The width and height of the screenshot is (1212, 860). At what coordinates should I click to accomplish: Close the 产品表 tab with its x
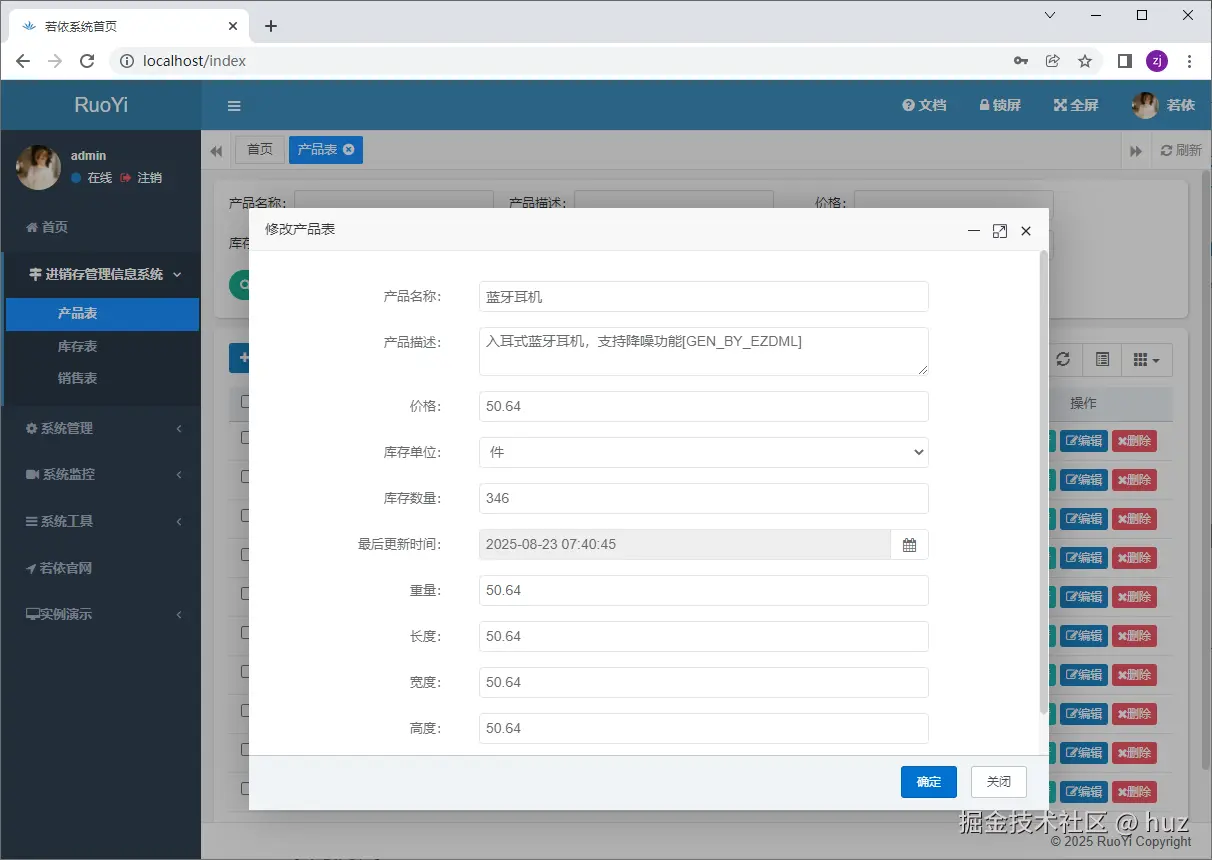(x=348, y=149)
